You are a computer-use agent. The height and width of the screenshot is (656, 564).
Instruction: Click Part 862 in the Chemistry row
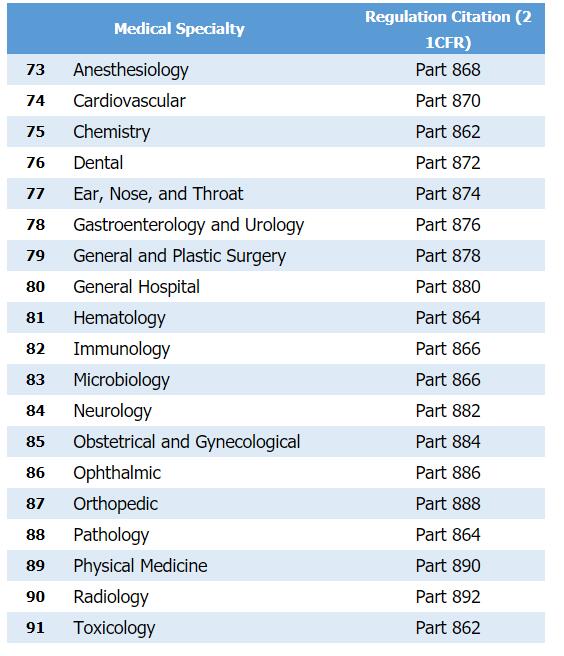(448, 132)
